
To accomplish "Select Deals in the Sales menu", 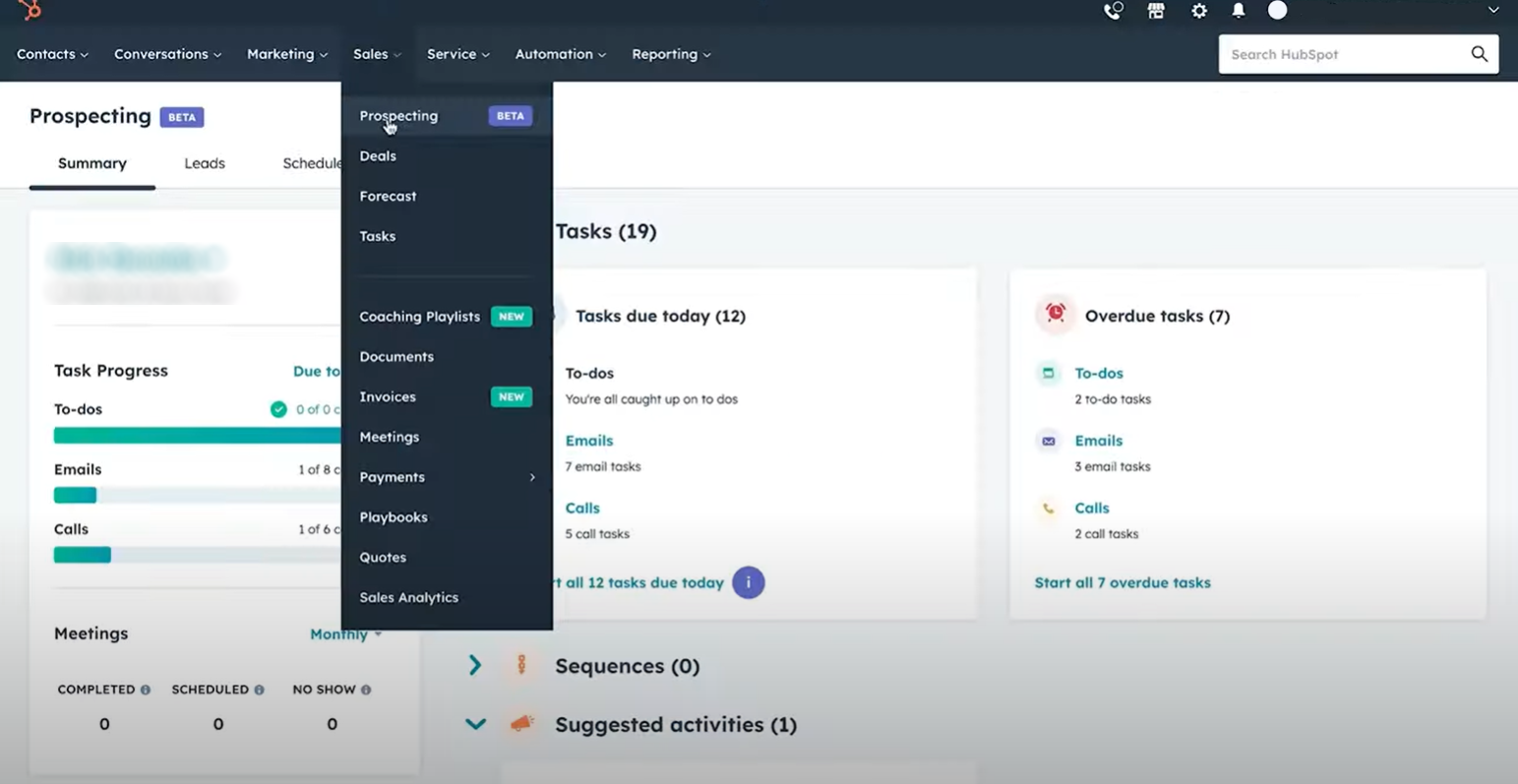I will pos(447,155).
